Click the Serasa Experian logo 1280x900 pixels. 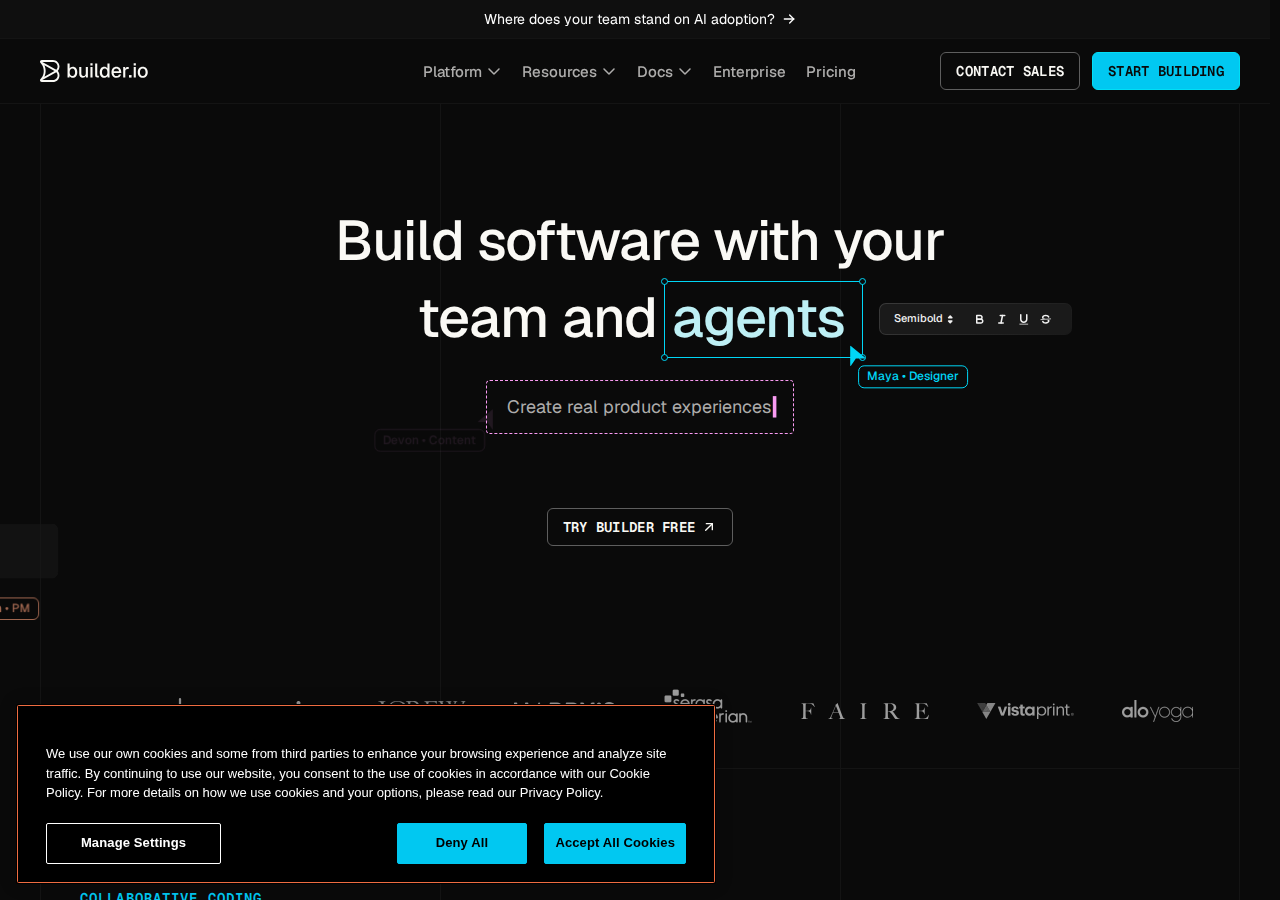tap(708, 706)
